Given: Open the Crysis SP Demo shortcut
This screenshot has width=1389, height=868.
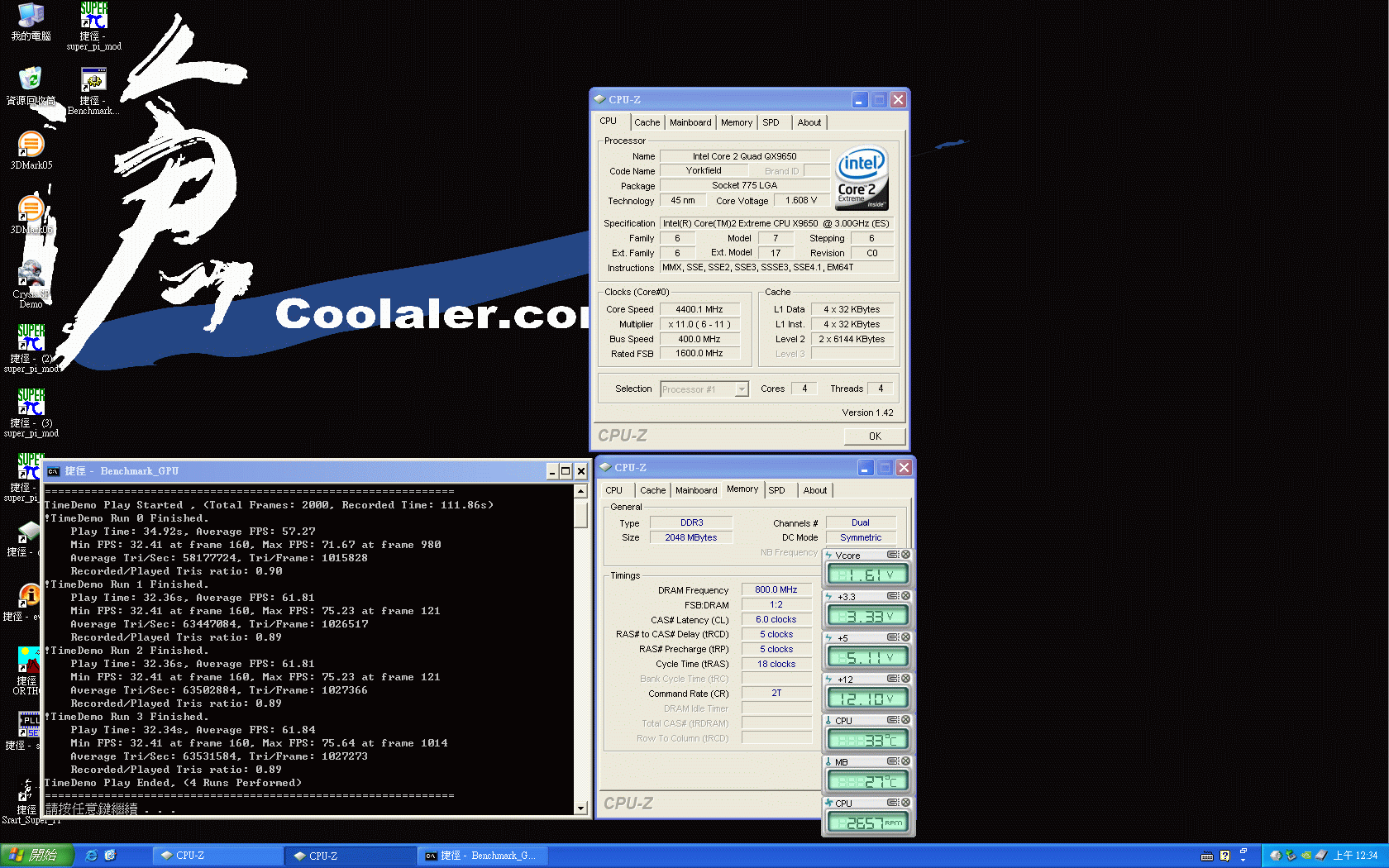Looking at the screenshot, I should coord(31,284).
